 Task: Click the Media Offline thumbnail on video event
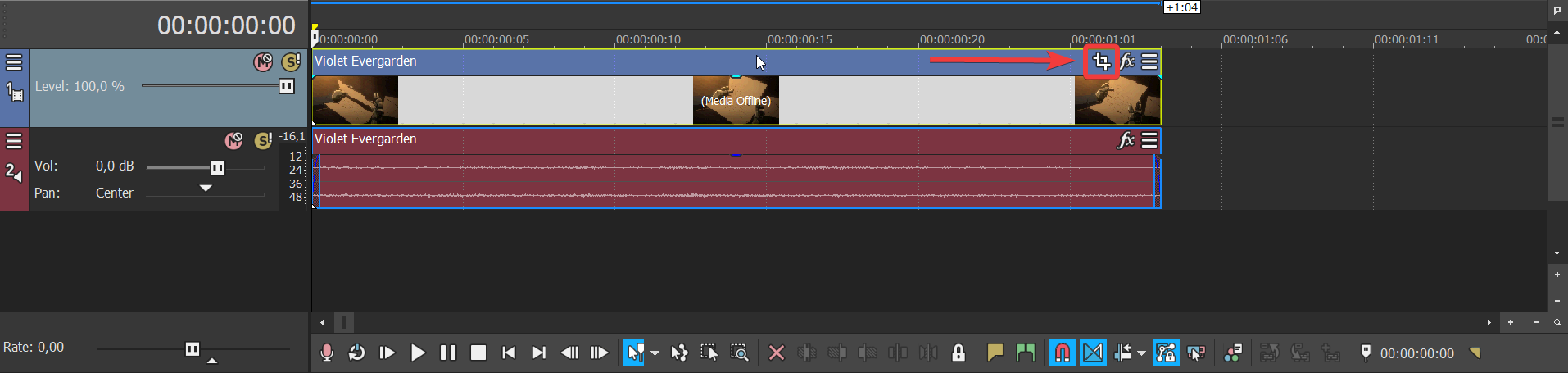(736, 101)
